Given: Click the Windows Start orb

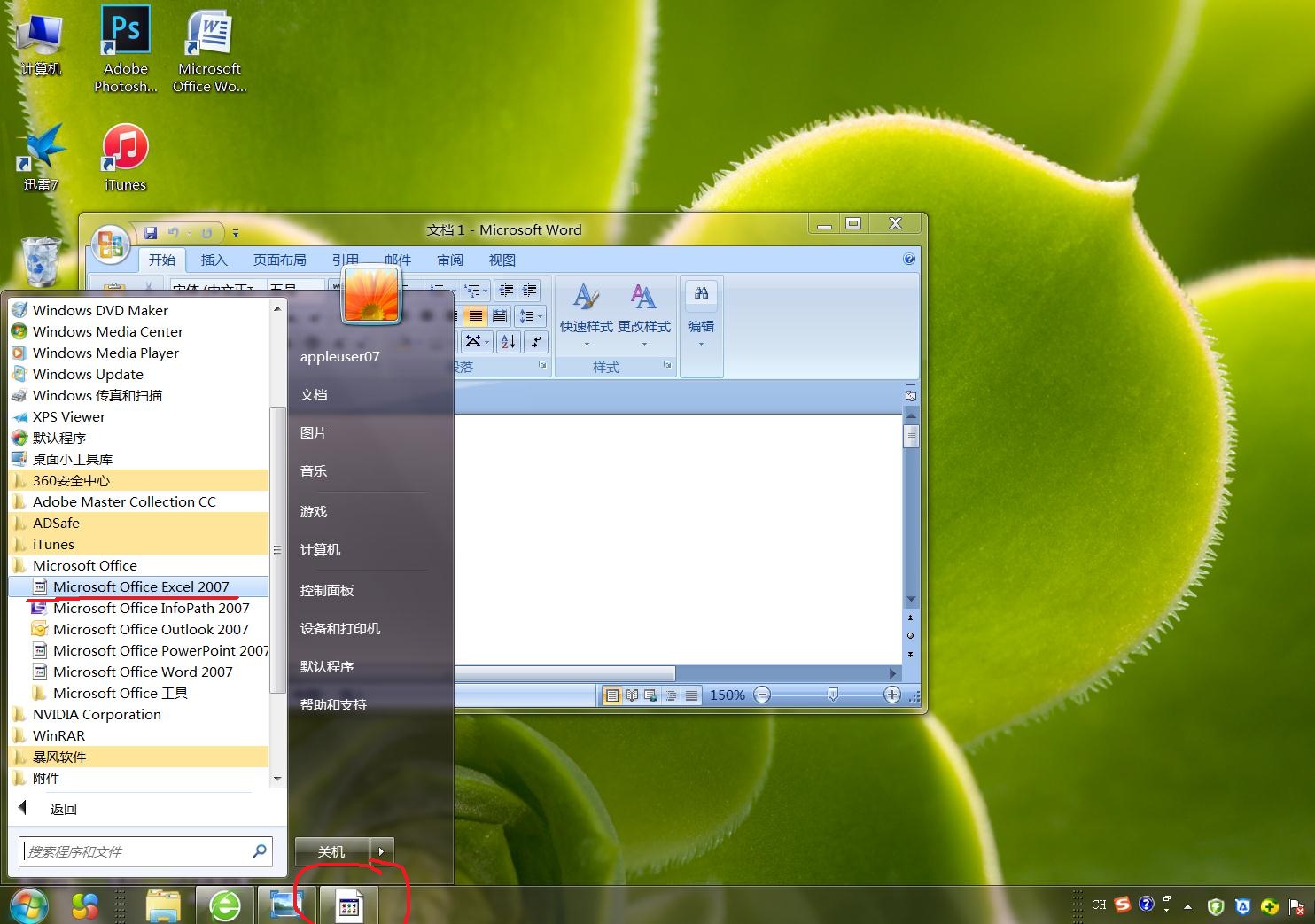Looking at the screenshot, I should click(29, 905).
